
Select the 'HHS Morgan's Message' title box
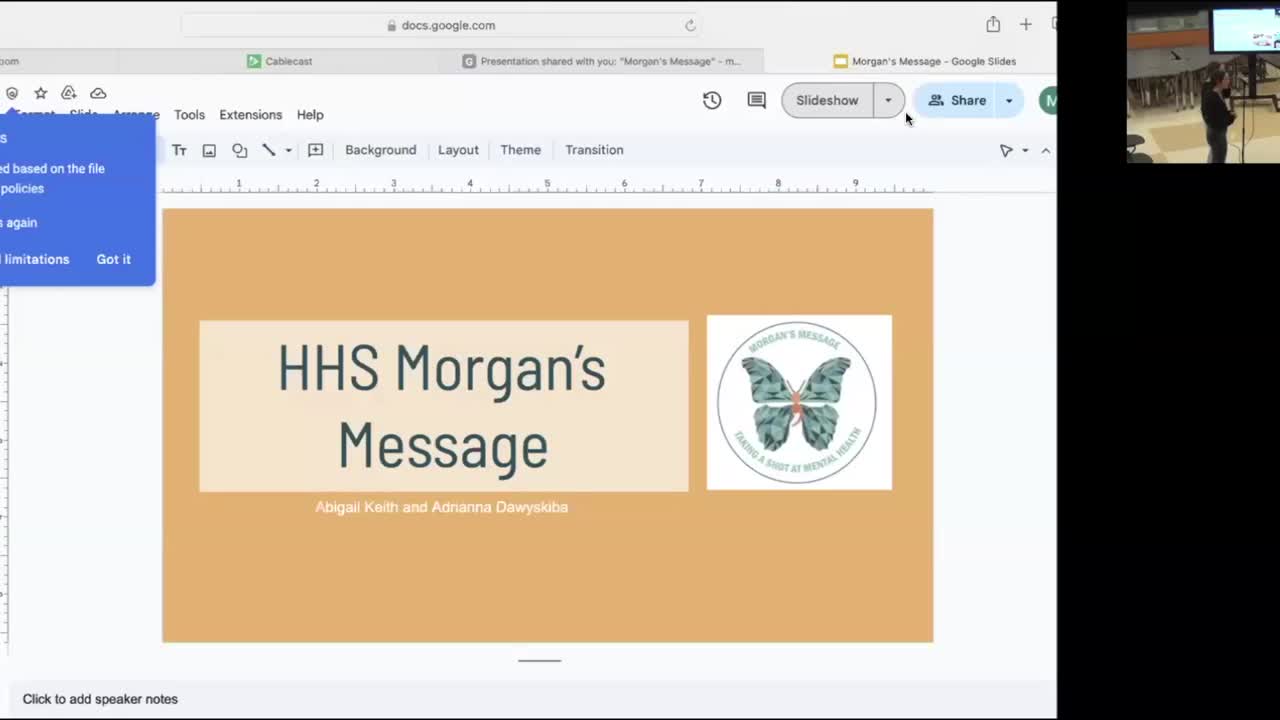coord(444,406)
